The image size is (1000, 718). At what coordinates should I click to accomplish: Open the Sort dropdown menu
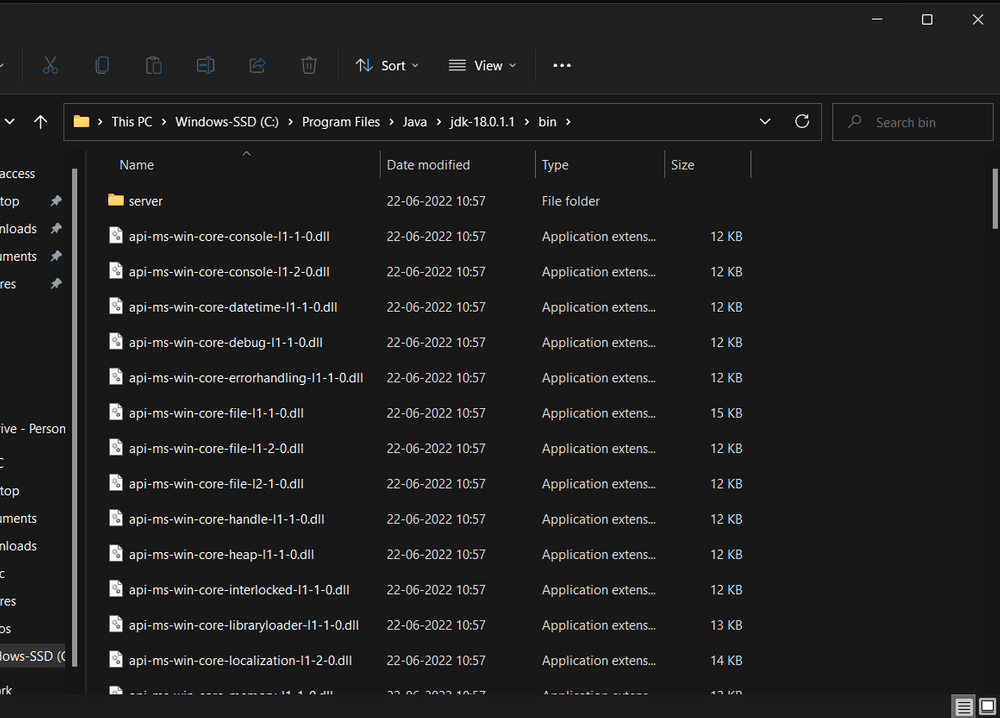click(387, 66)
